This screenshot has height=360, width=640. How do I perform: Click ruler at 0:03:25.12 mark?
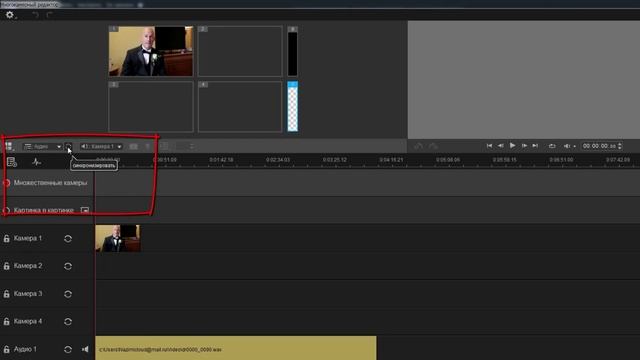pos(335,160)
